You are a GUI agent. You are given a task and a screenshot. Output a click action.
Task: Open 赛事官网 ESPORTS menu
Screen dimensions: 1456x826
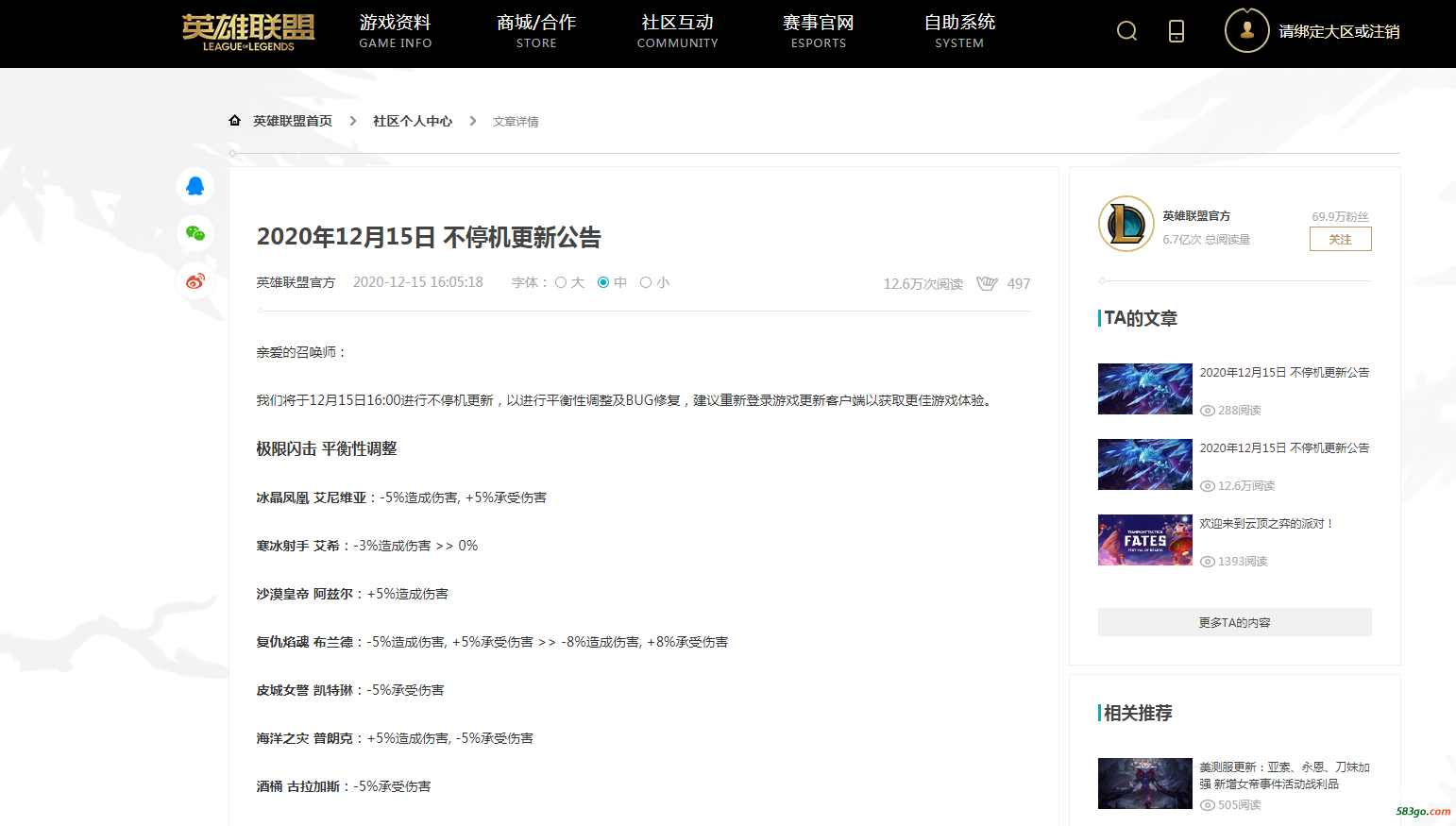tap(819, 31)
